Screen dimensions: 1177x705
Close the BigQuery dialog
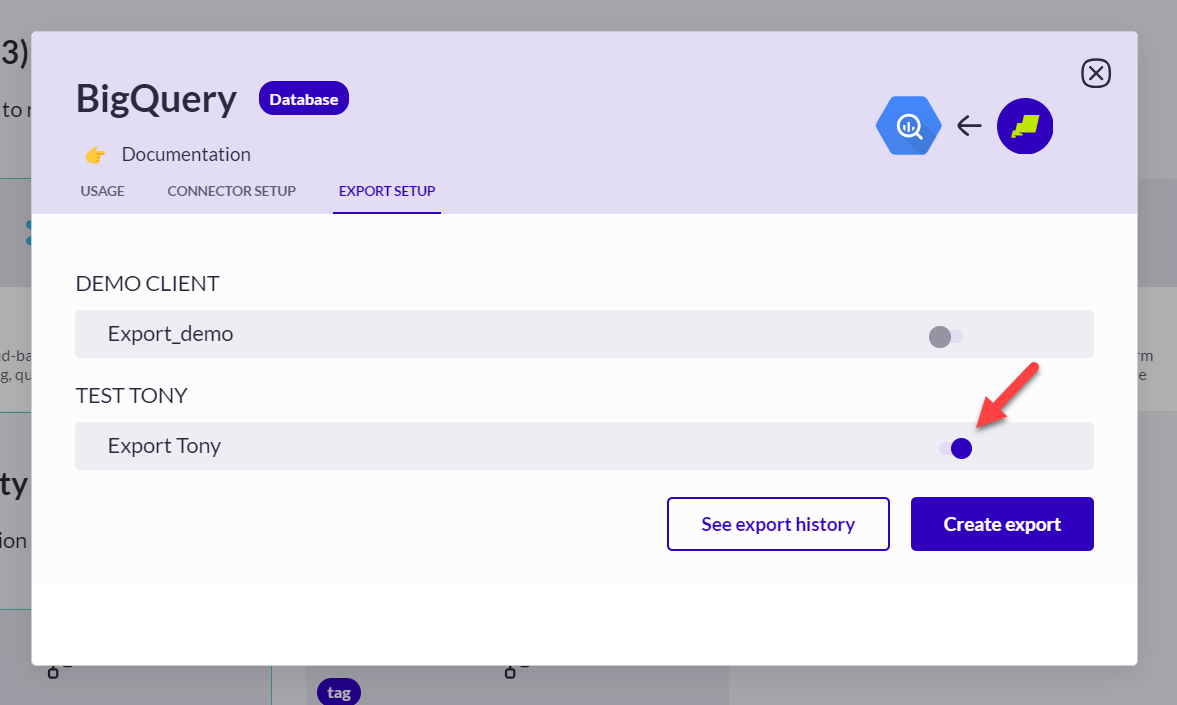(x=1096, y=73)
